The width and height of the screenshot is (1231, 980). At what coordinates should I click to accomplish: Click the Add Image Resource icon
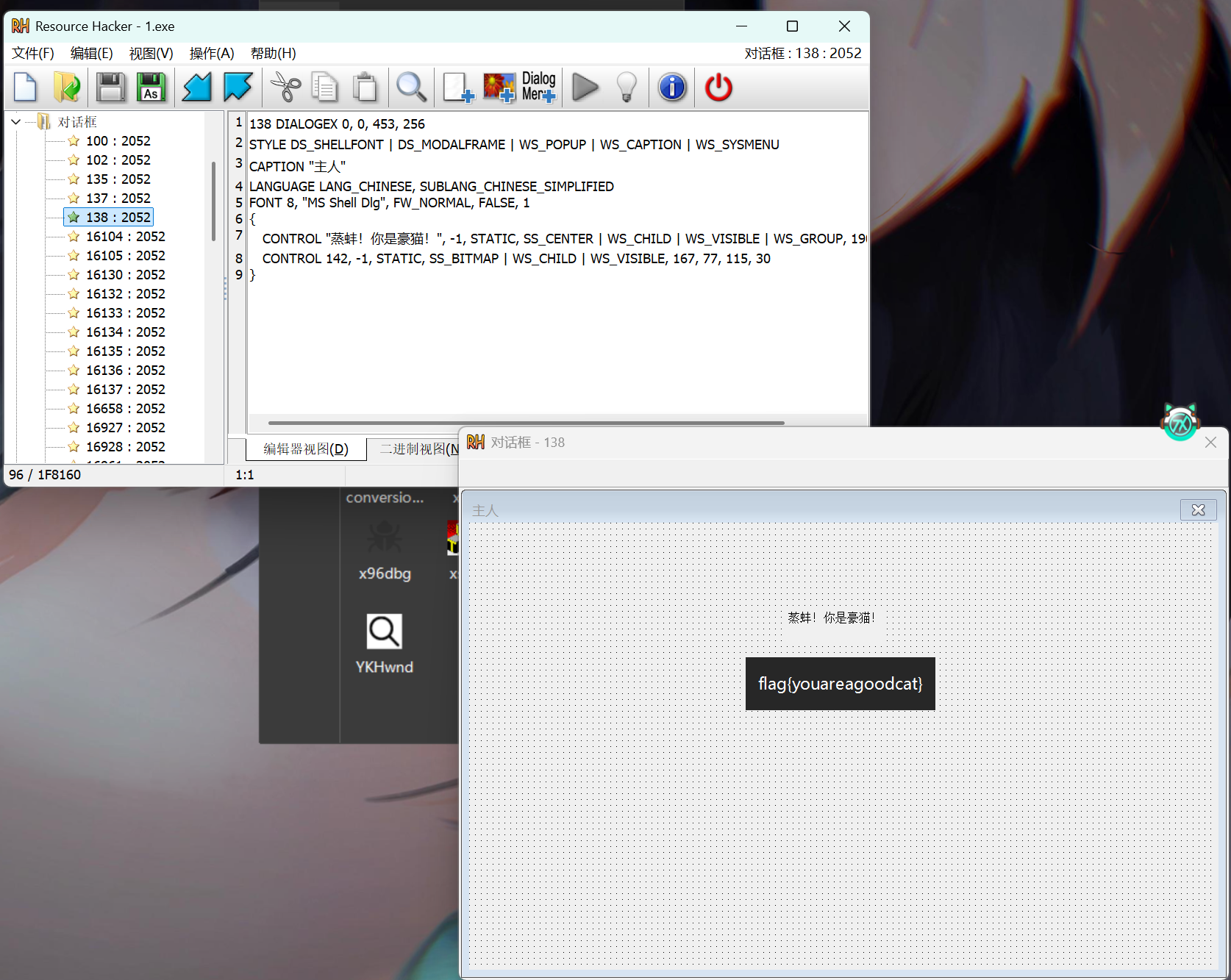[x=499, y=87]
